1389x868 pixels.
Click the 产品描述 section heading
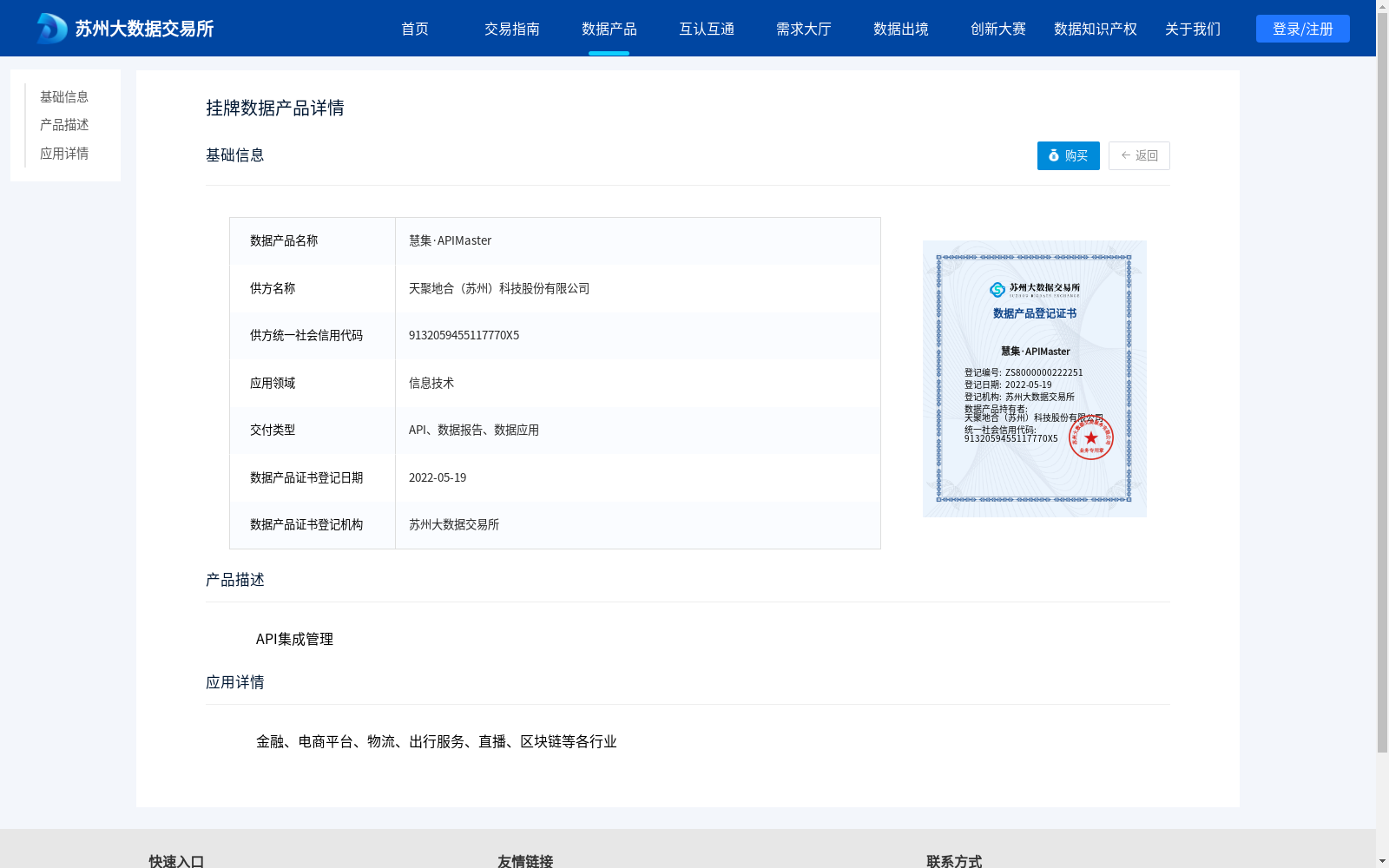(235, 580)
